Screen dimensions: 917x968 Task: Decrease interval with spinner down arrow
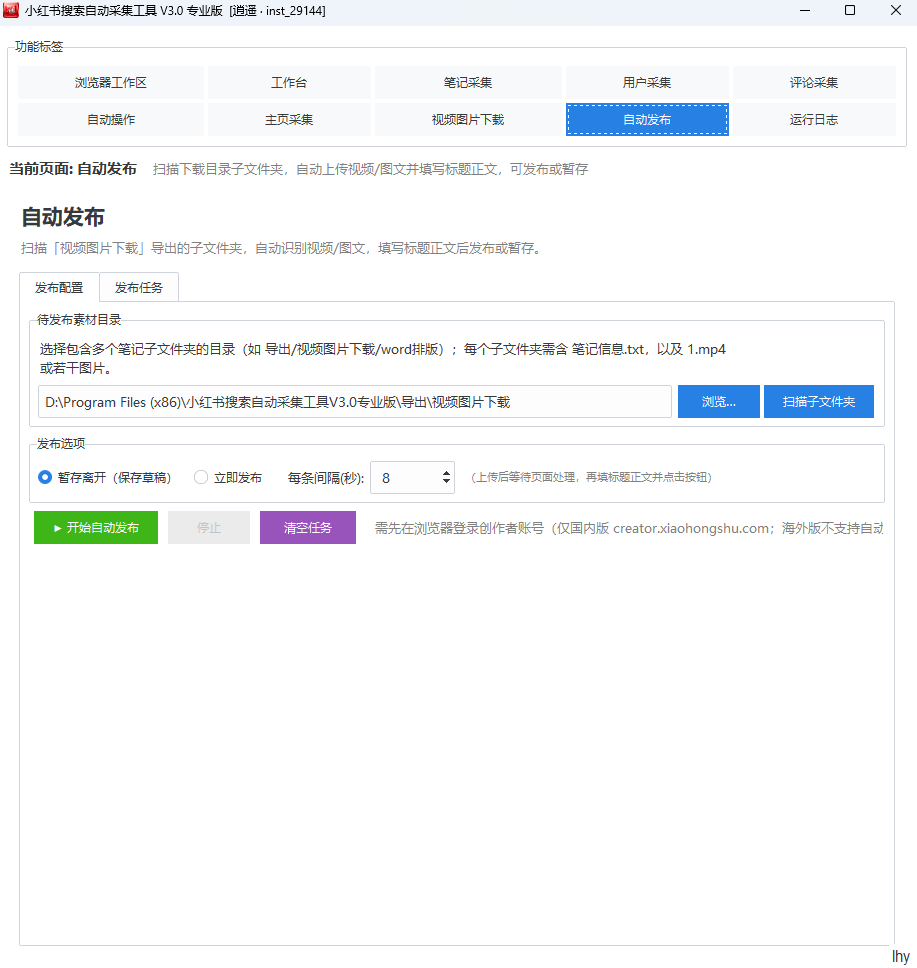tap(446, 482)
